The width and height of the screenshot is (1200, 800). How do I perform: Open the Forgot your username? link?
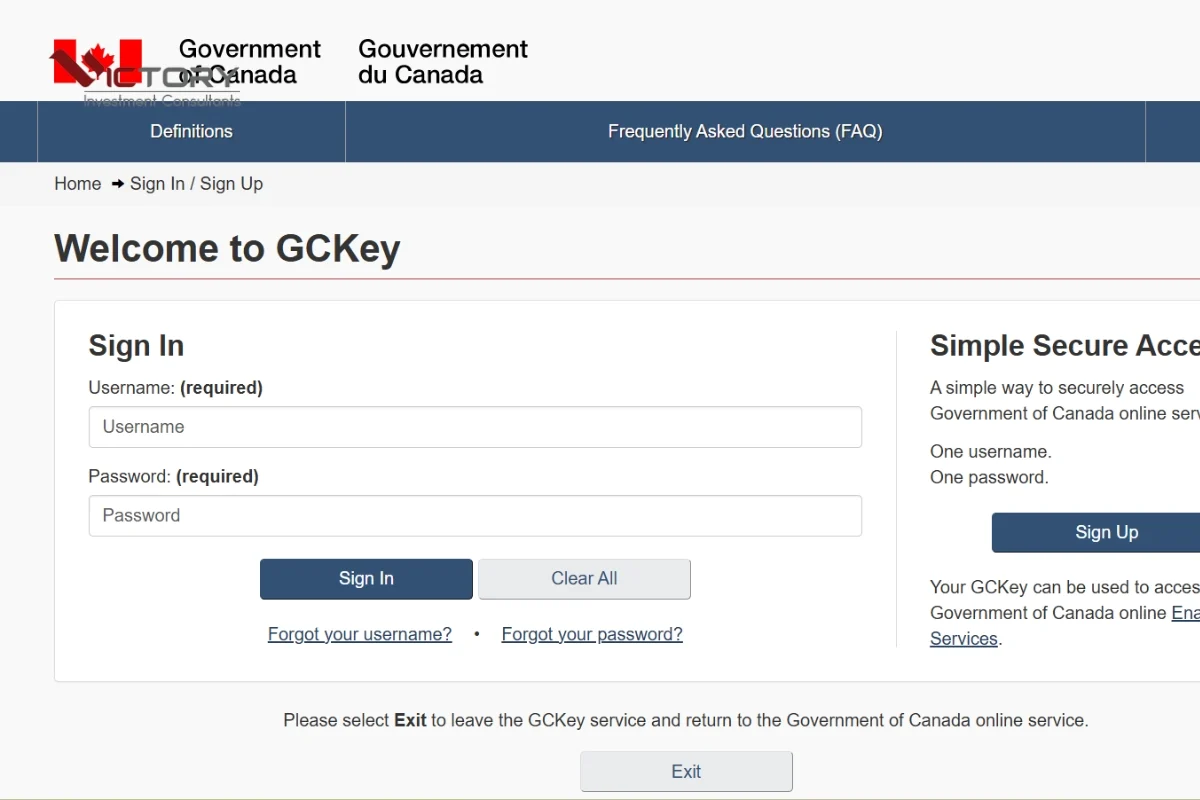click(360, 634)
